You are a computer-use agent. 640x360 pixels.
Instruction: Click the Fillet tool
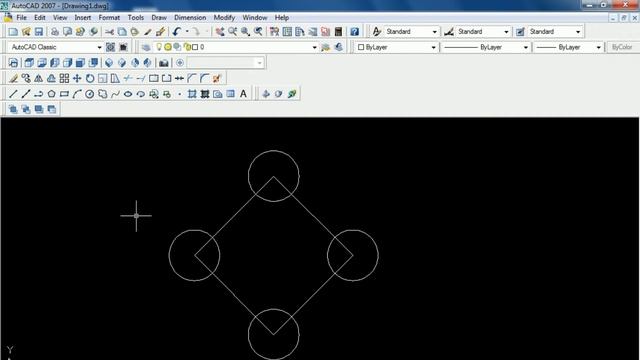pyautogui.click(x=204, y=78)
